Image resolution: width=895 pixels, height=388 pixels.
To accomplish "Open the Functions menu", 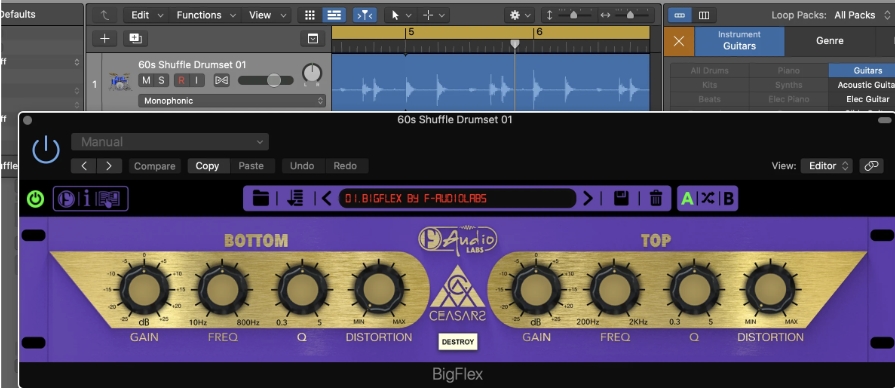I will 205,15.
